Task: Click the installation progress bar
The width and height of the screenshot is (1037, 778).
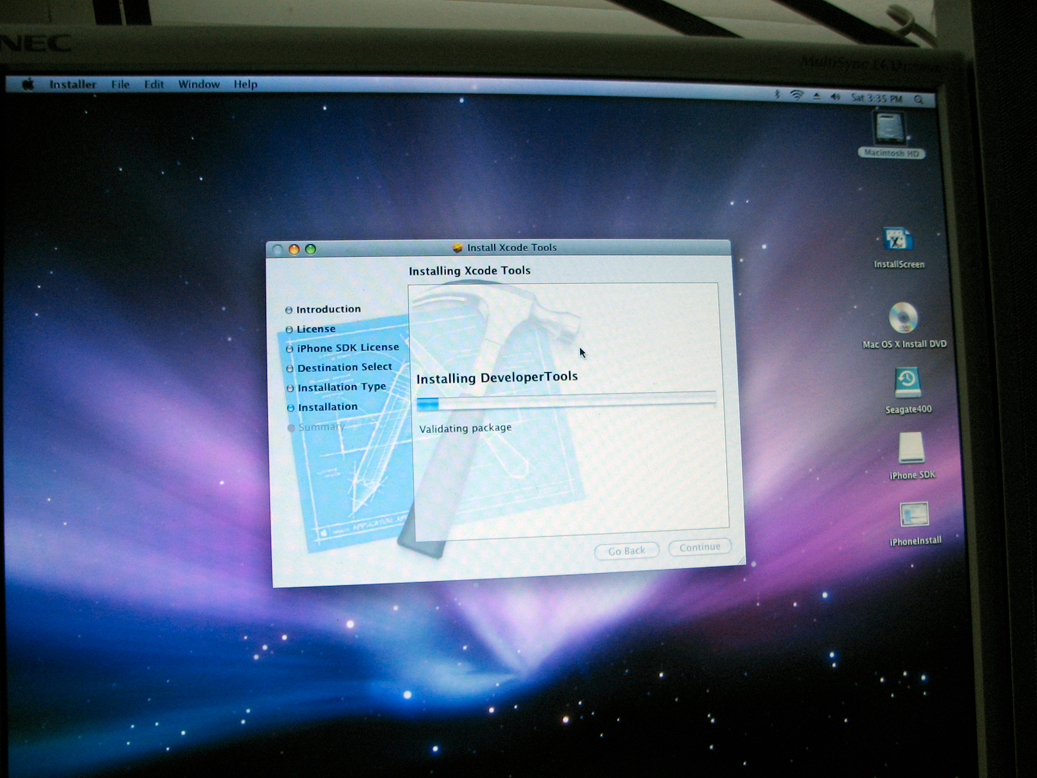Action: pyautogui.click(x=566, y=402)
